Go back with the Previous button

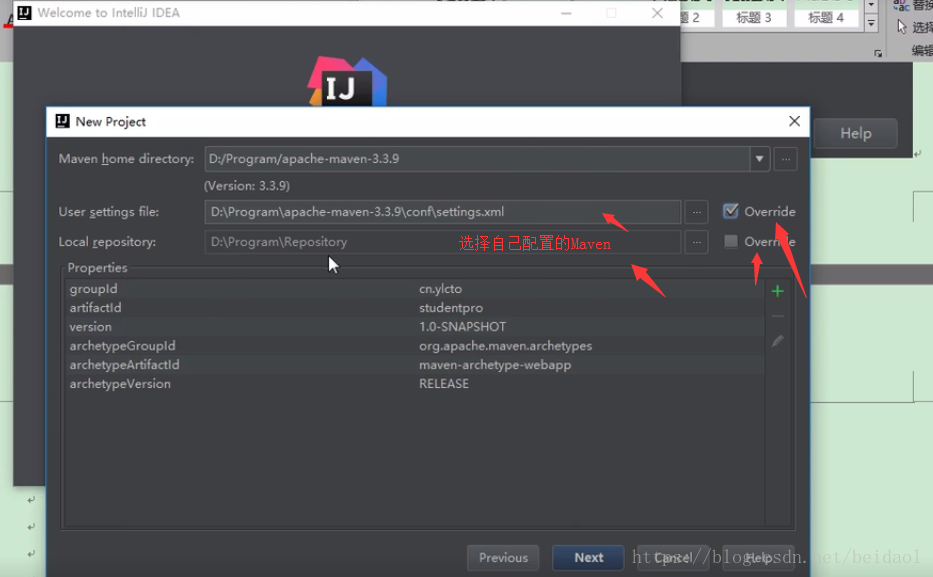503,557
